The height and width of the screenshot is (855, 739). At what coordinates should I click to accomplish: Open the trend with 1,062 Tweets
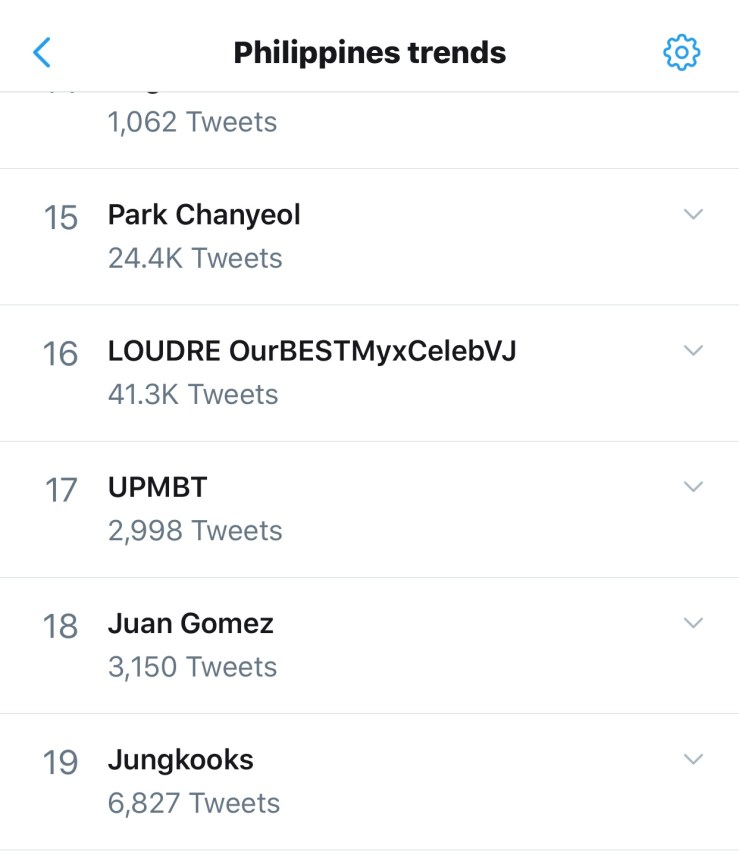pyautogui.click(x=193, y=123)
